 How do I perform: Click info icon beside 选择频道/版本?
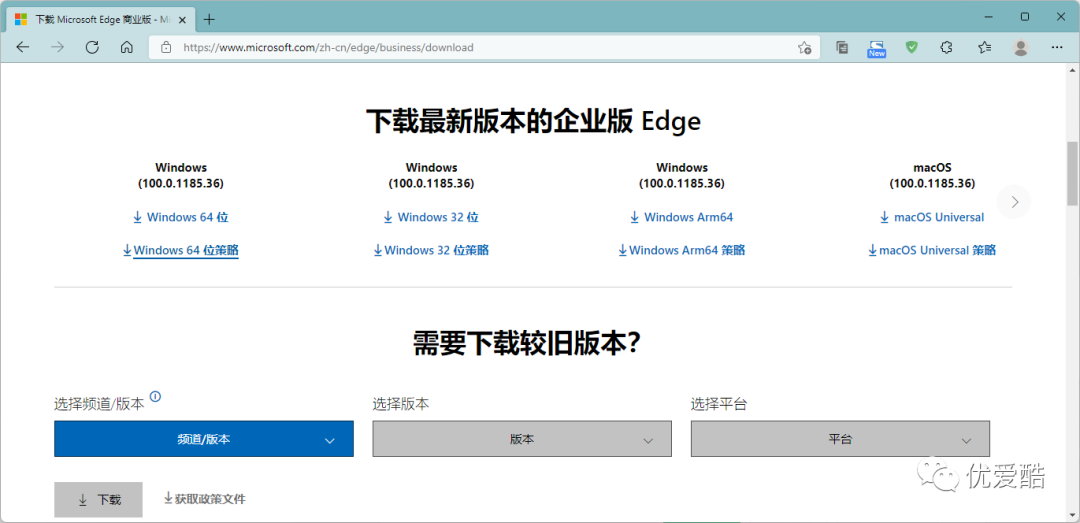(x=156, y=396)
